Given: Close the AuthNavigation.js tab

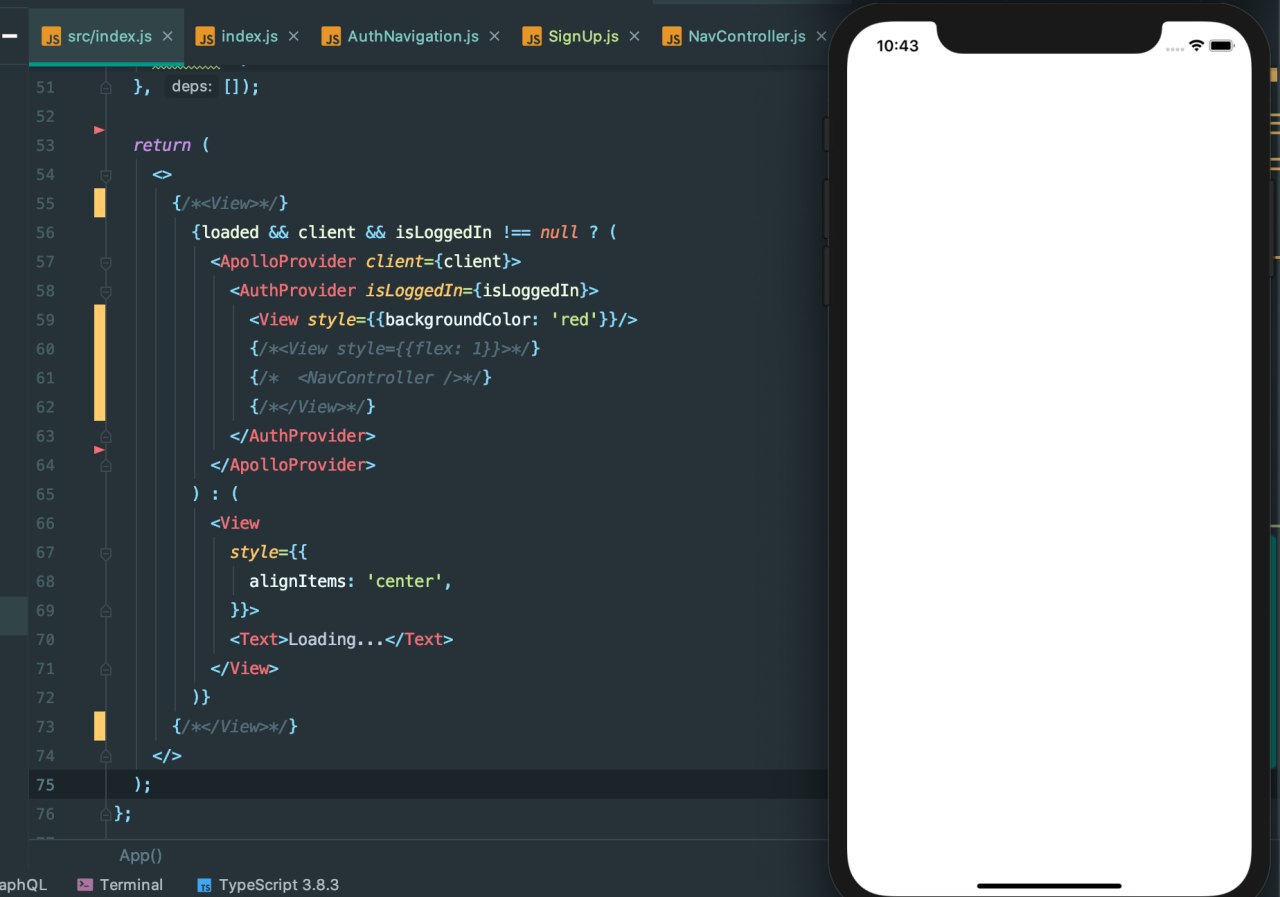Looking at the screenshot, I should (494, 36).
